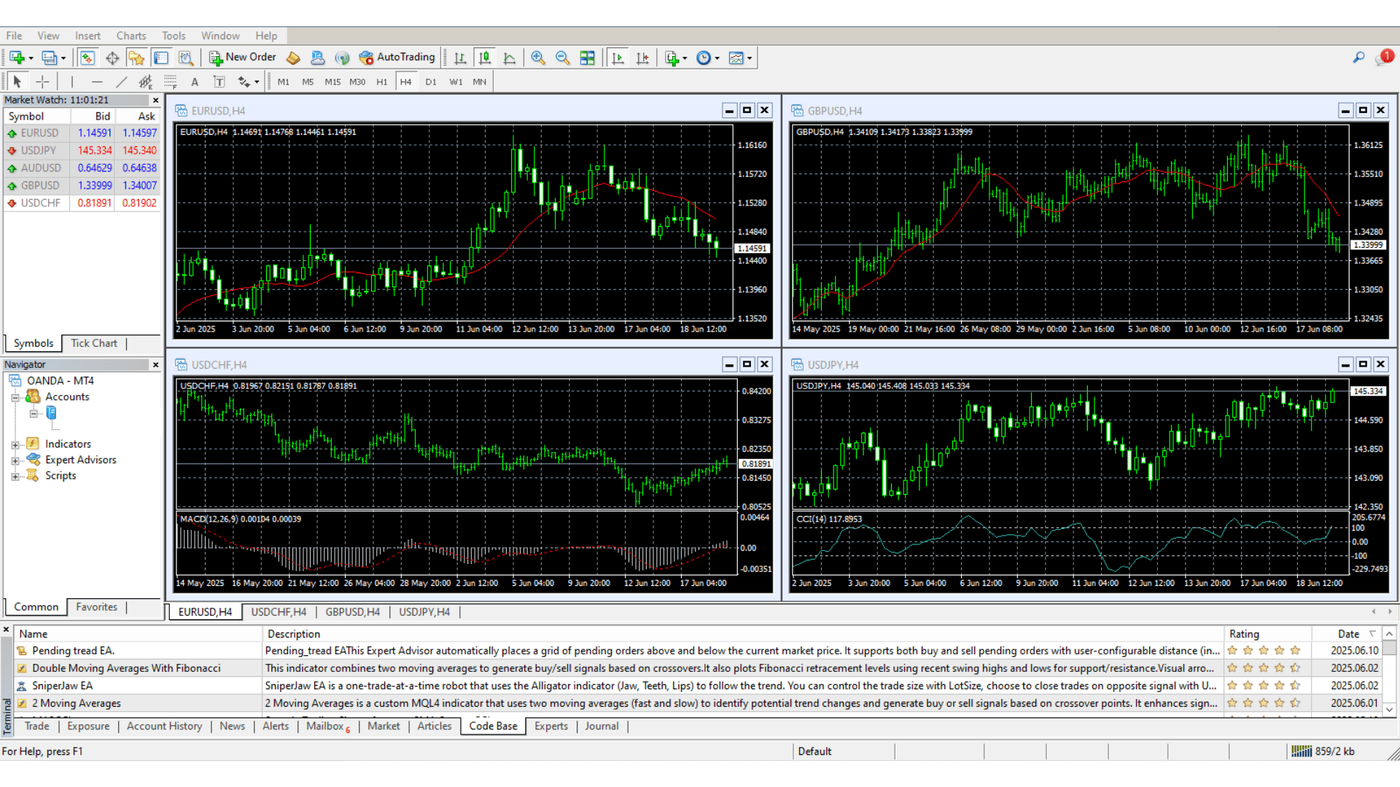This screenshot has width=1400, height=787.
Task: Select the Fibonacci retracement drawing tool
Action: [x=169, y=81]
